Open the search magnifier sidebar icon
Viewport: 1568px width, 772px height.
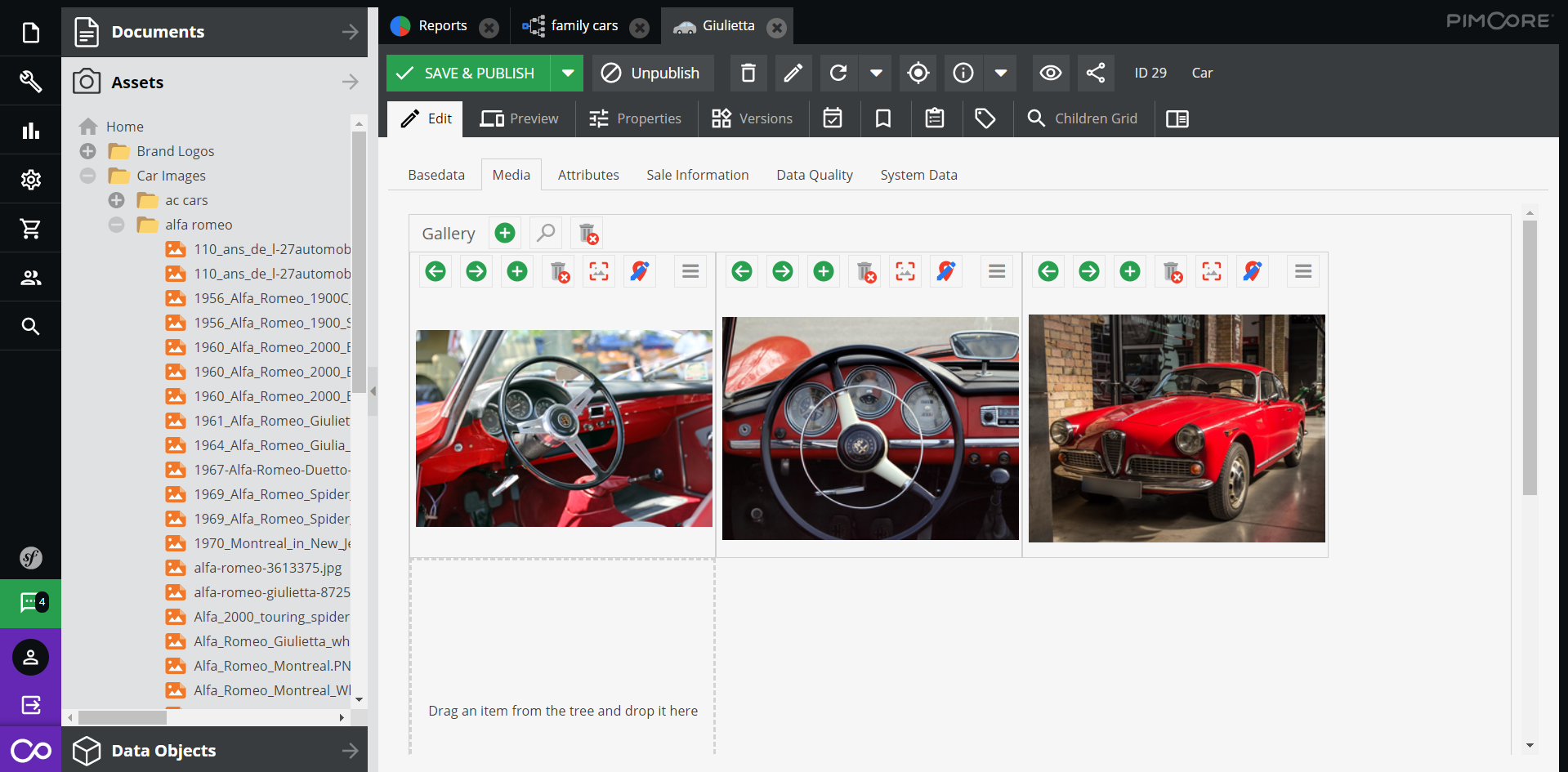click(x=30, y=326)
